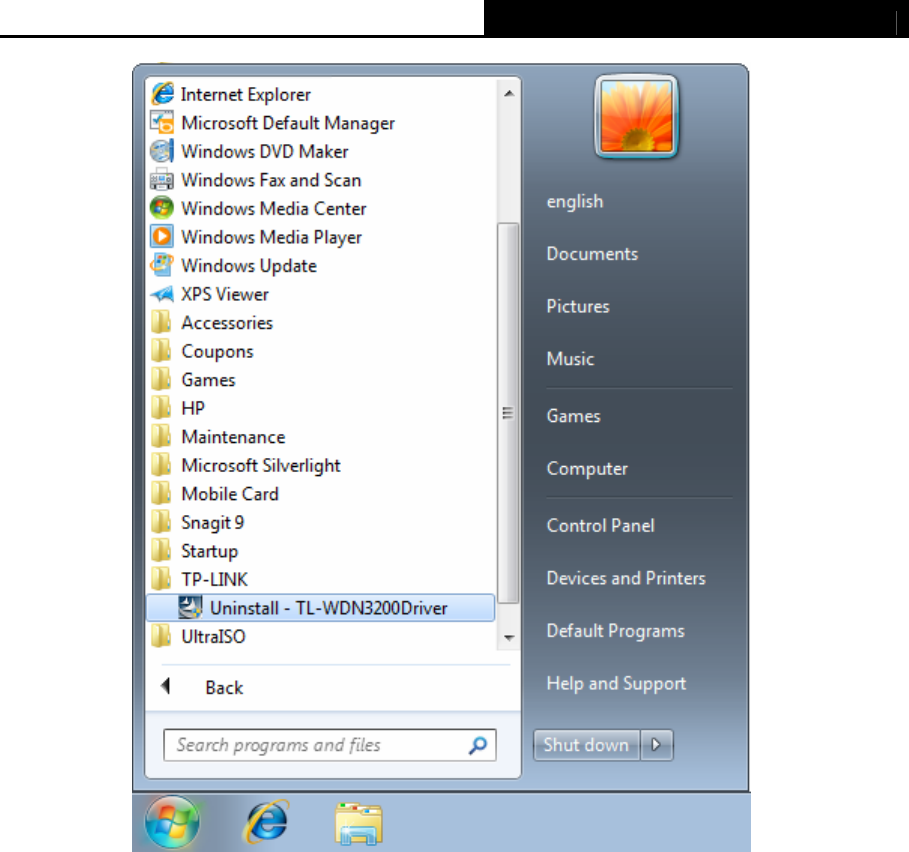Open Devices and Printers

click(626, 578)
